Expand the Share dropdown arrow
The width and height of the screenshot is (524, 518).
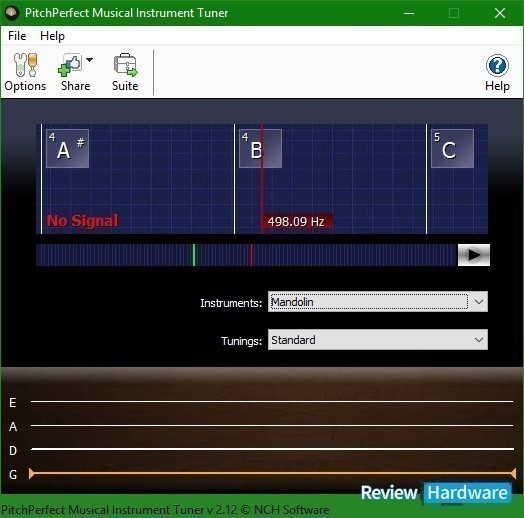pos(89,60)
